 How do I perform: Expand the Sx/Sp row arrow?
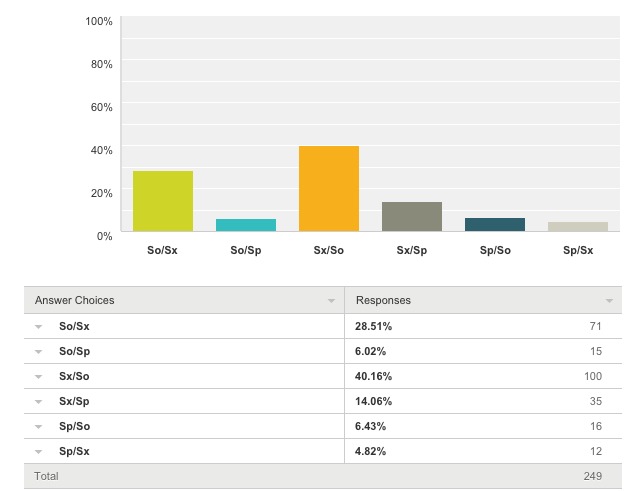(38, 402)
